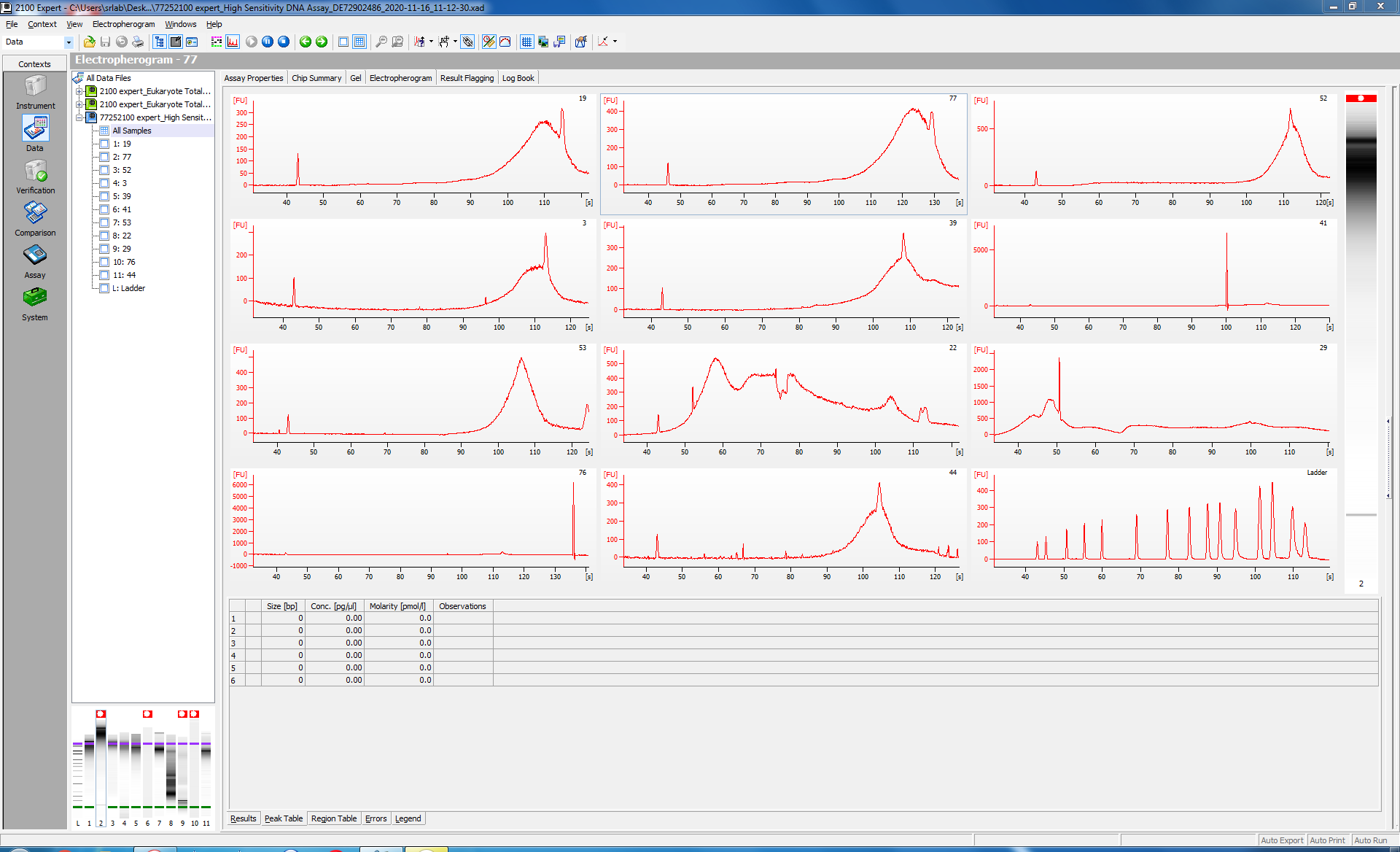The width and height of the screenshot is (1400, 852).
Task: Click the Auto Export button at bottom right
Action: pos(1281,840)
